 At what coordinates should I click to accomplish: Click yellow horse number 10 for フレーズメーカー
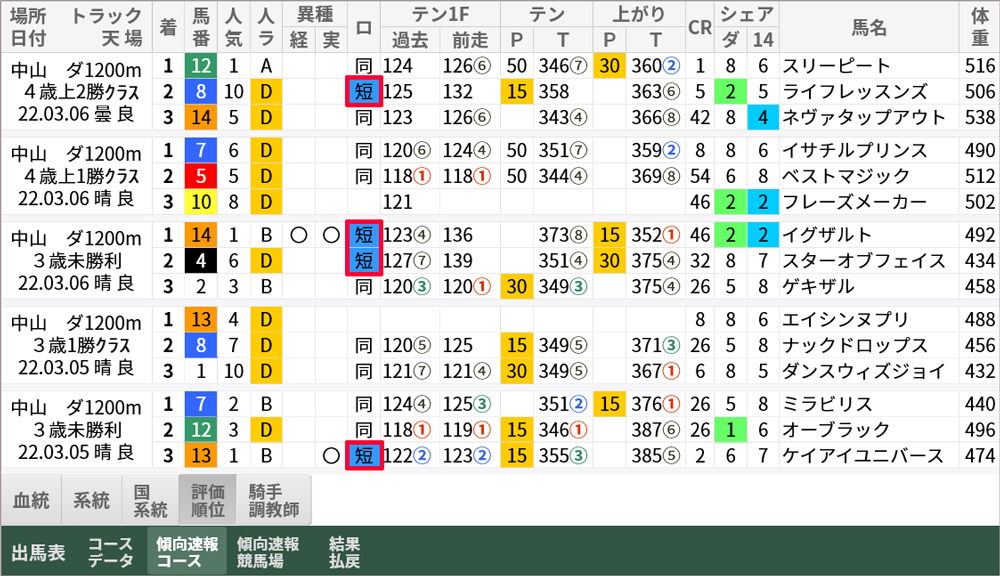(x=201, y=202)
